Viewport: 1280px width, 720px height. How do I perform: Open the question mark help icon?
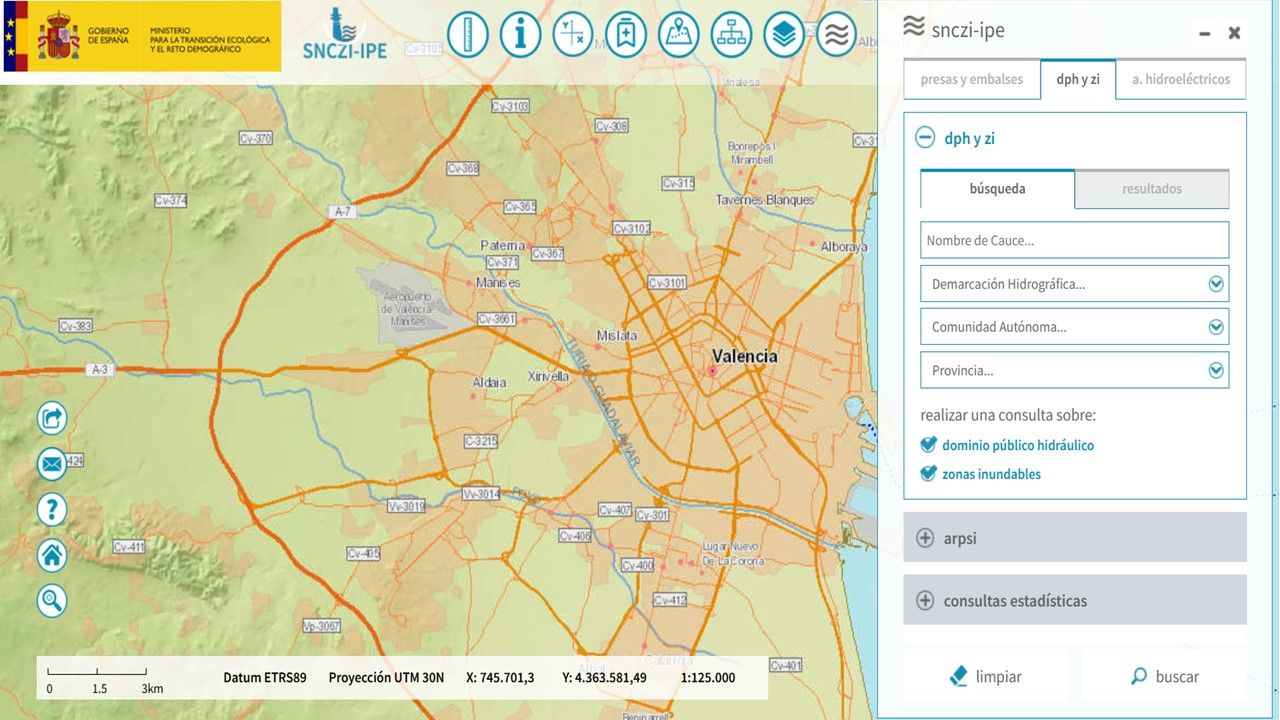52,509
